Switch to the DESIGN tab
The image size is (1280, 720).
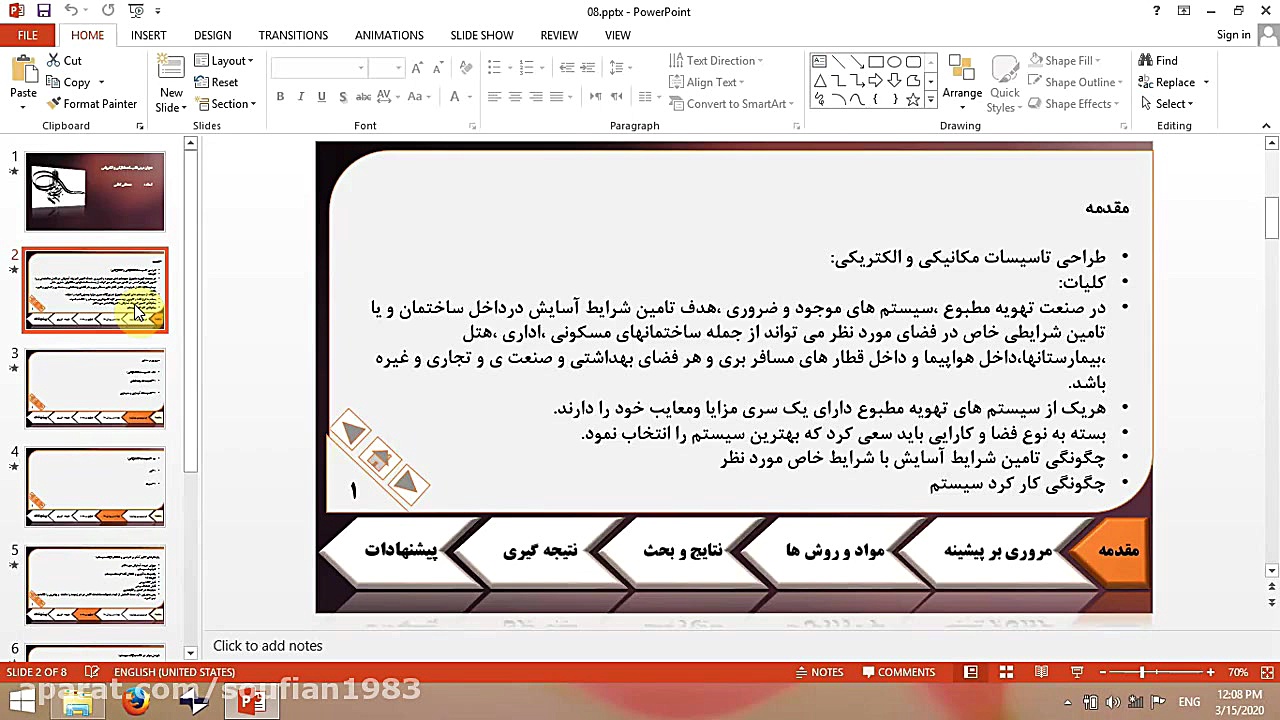212,35
